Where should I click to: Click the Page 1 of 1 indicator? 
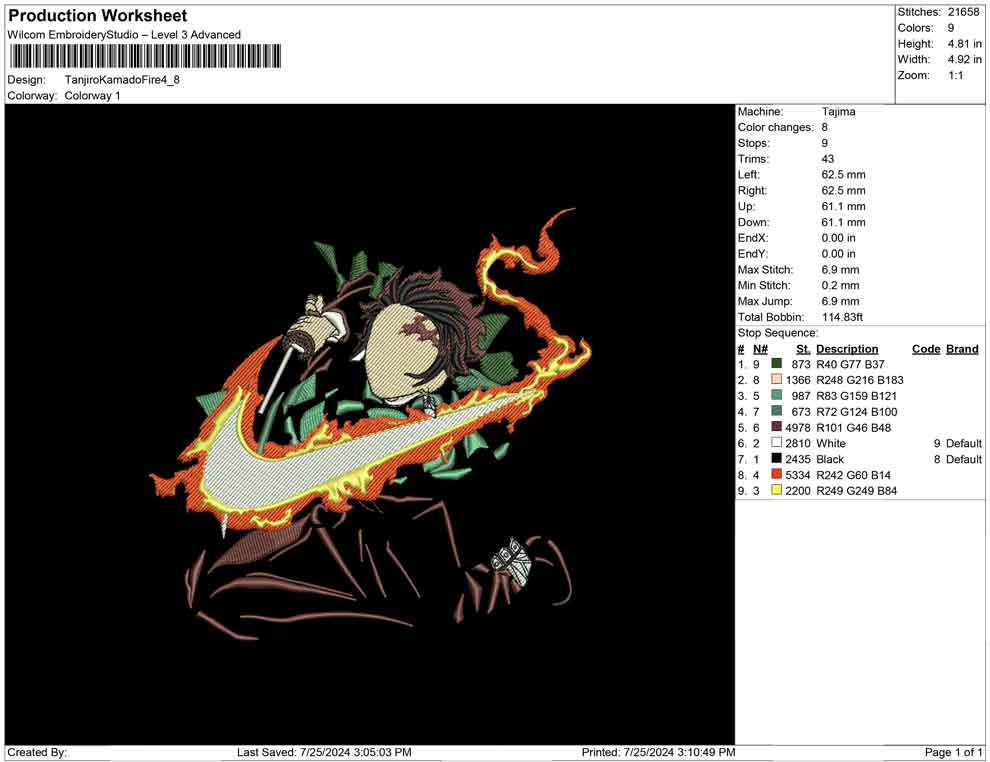tap(953, 752)
